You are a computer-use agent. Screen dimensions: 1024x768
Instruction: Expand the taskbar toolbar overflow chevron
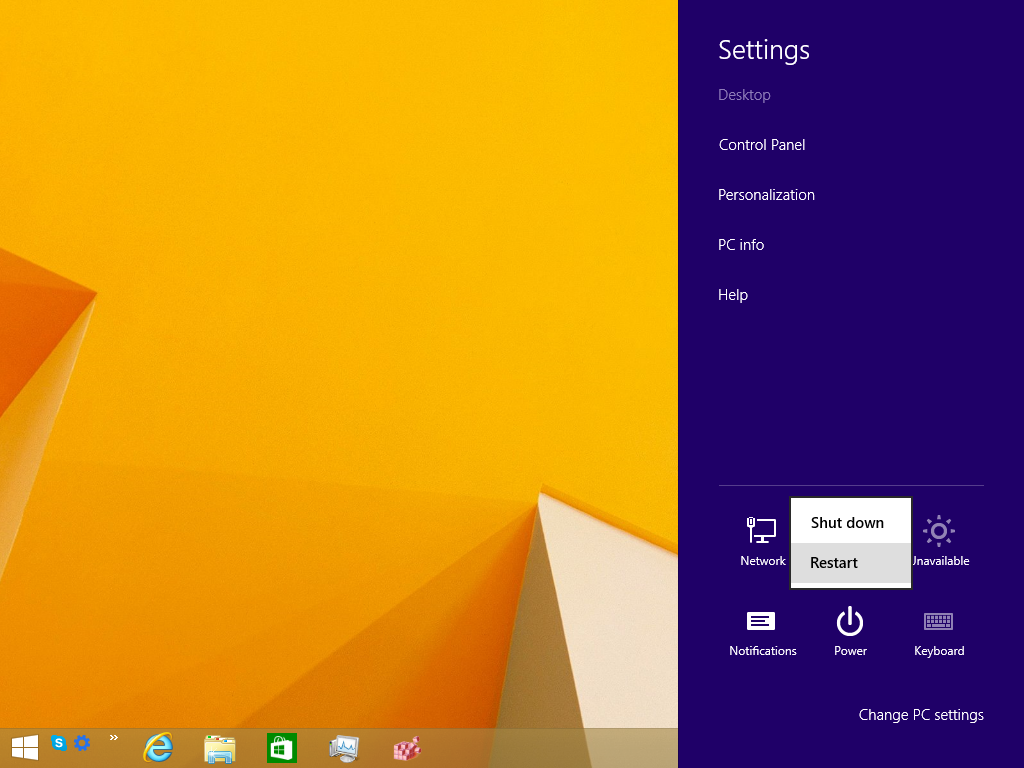tap(114, 738)
